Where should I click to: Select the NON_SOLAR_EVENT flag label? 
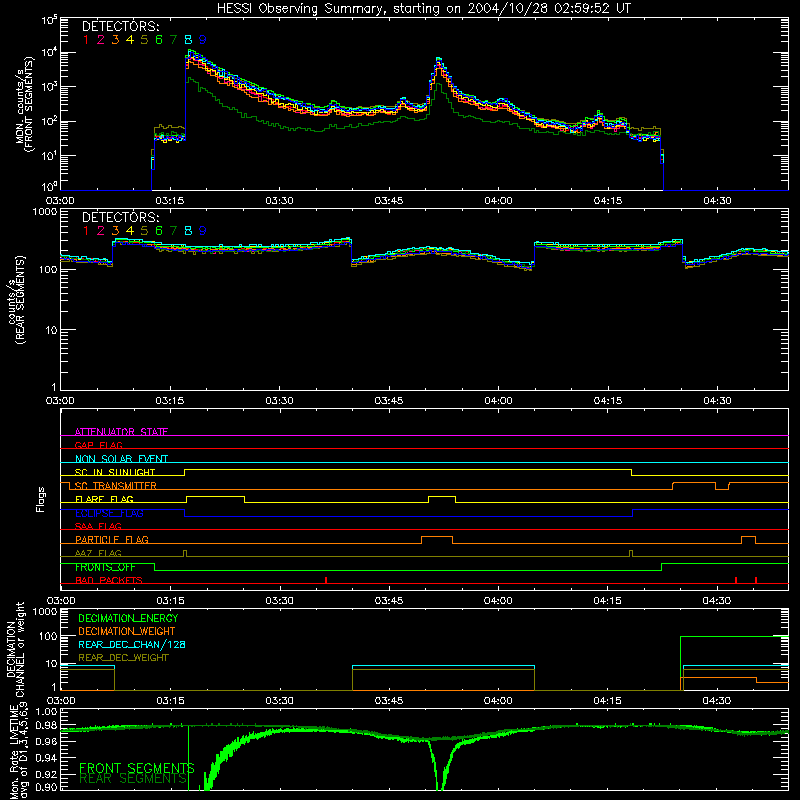point(121,459)
